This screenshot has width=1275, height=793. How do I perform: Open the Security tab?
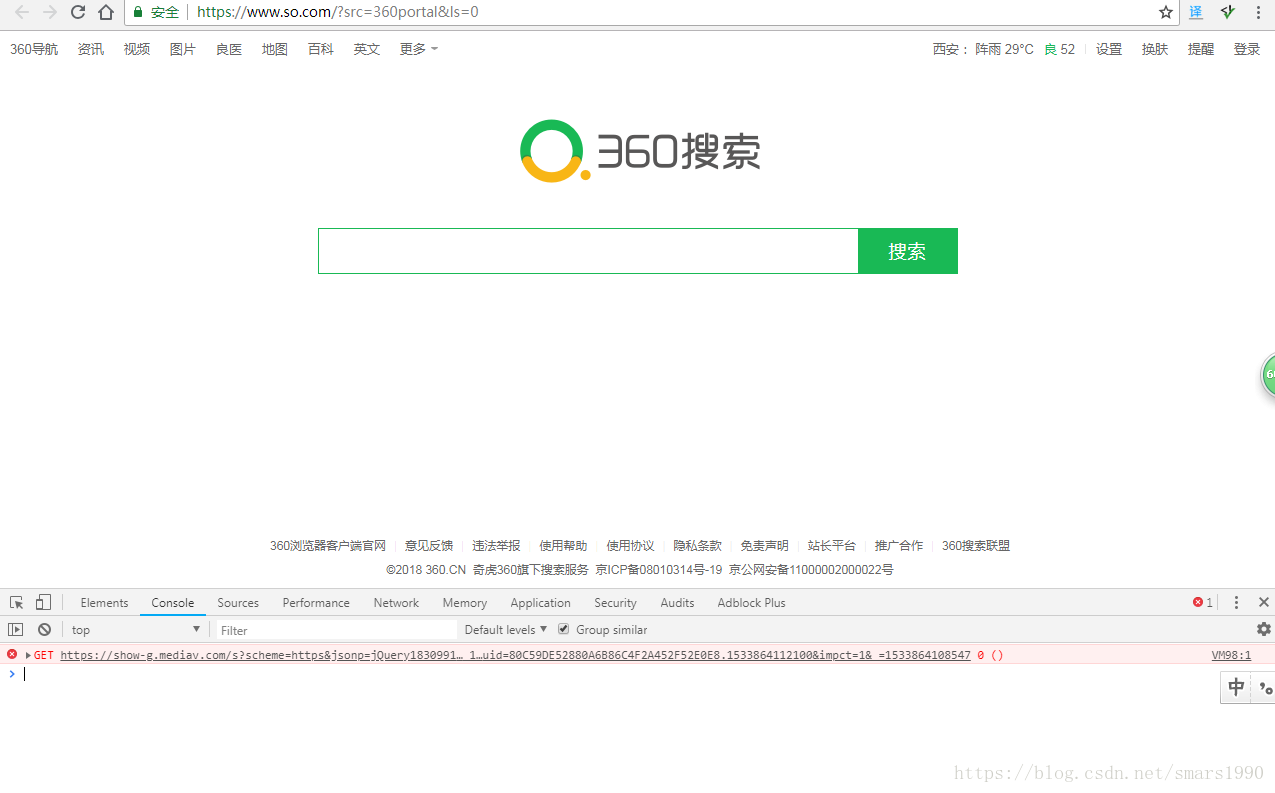click(615, 602)
